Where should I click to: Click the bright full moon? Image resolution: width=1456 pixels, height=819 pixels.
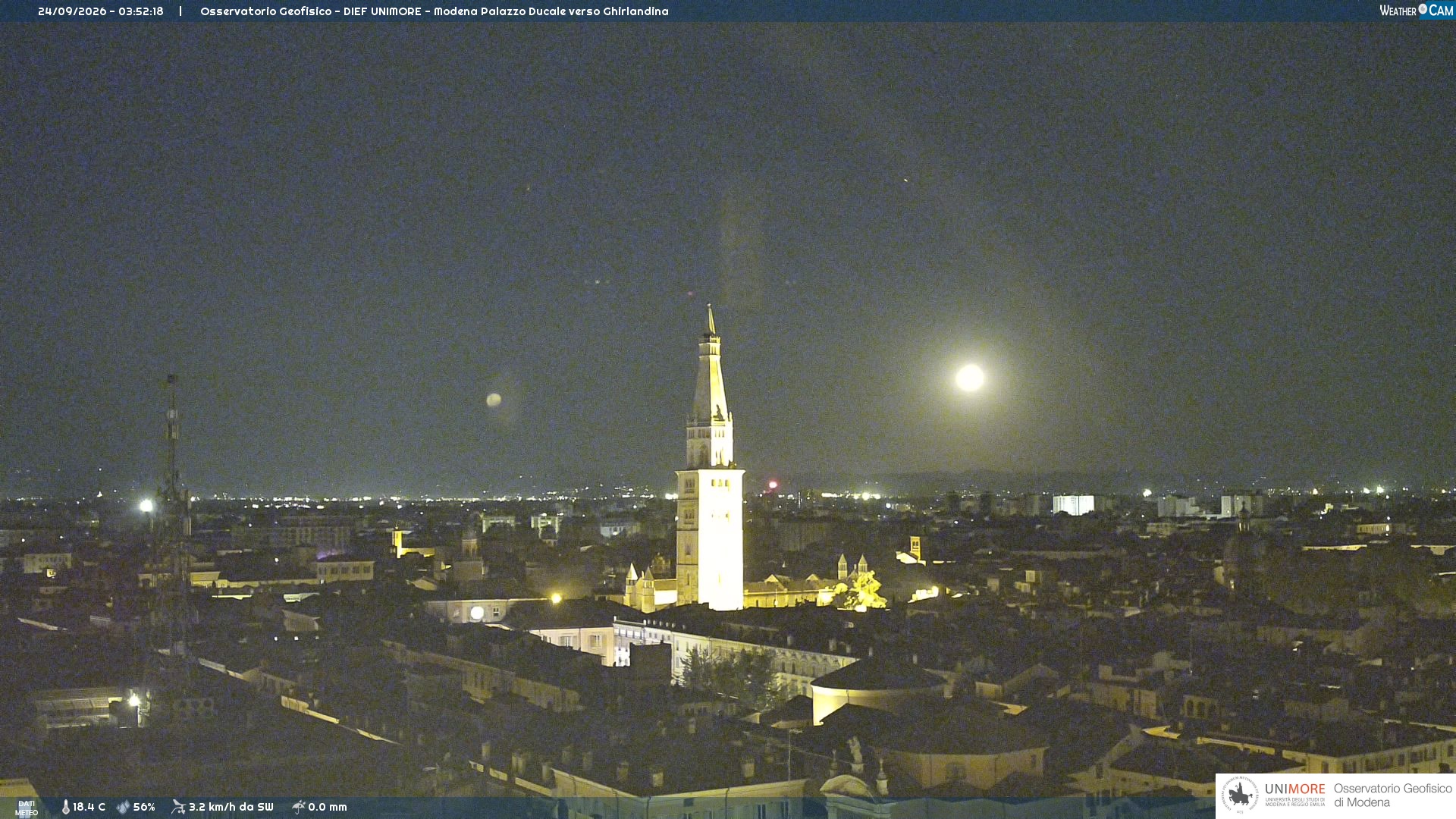click(x=969, y=378)
